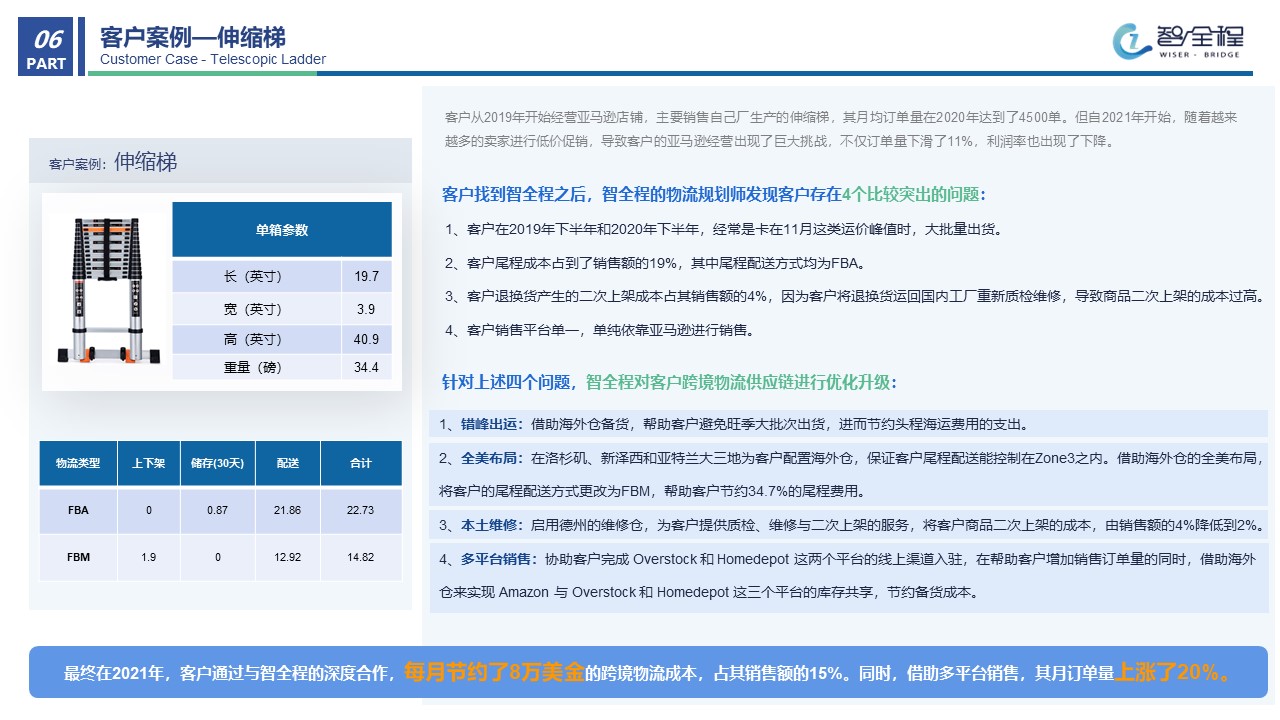Select the FBA row label
Image resolution: width=1280 pixels, height=720 pixels.
pyautogui.click(x=78, y=510)
